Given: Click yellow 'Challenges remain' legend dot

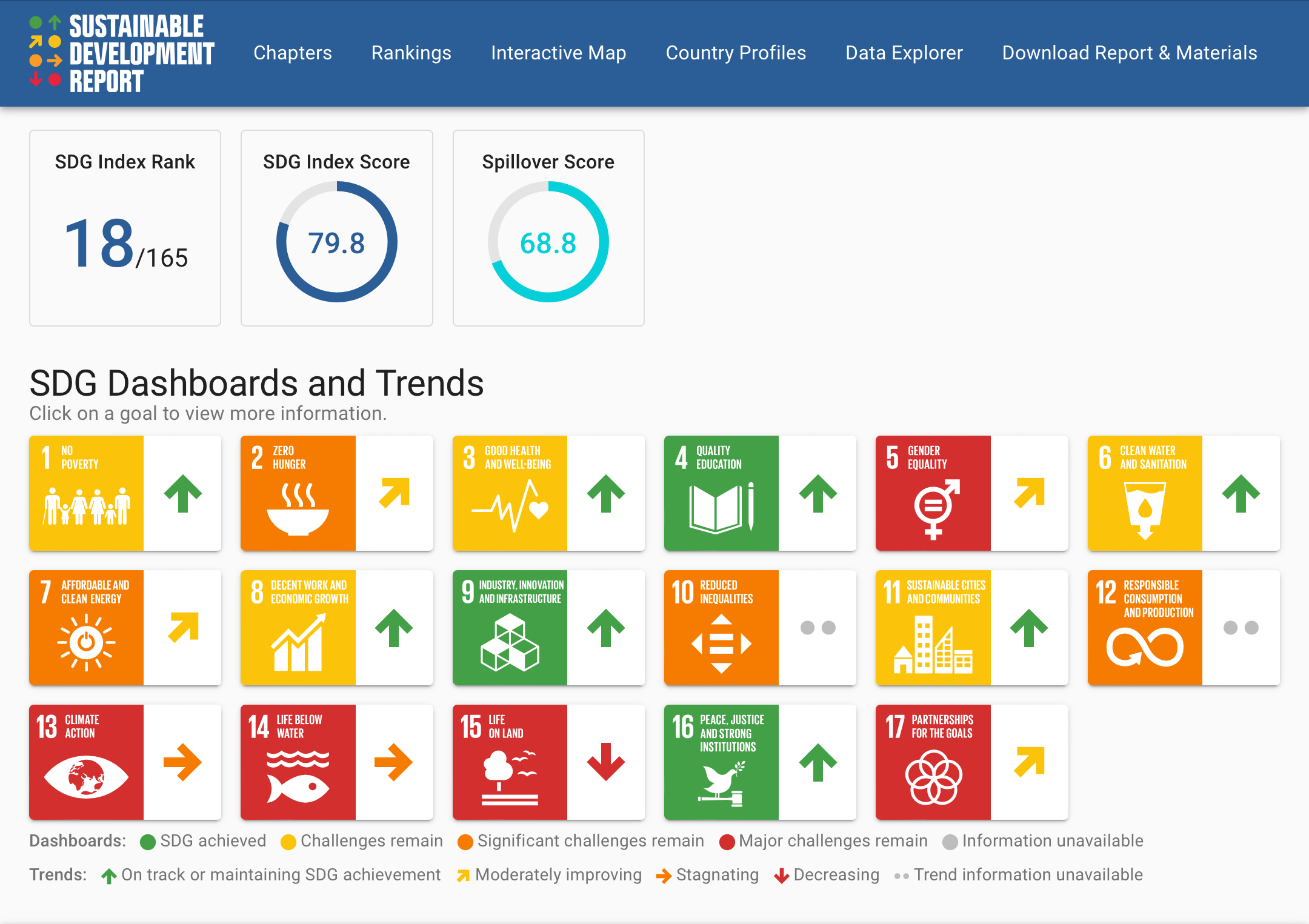Looking at the screenshot, I should pyautogui.click(x=288, y=842).
